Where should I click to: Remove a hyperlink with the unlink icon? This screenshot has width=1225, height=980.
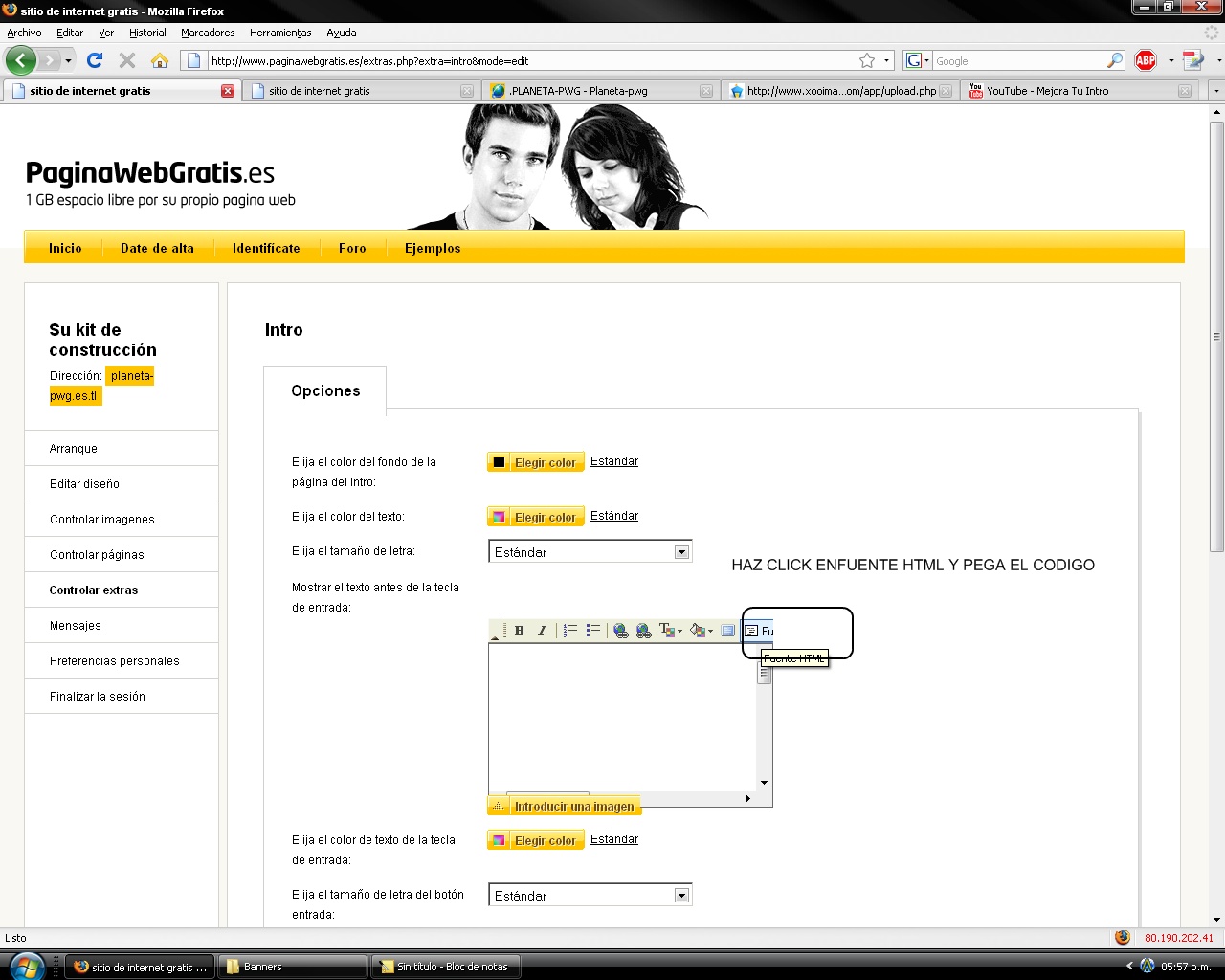[644, 631]
